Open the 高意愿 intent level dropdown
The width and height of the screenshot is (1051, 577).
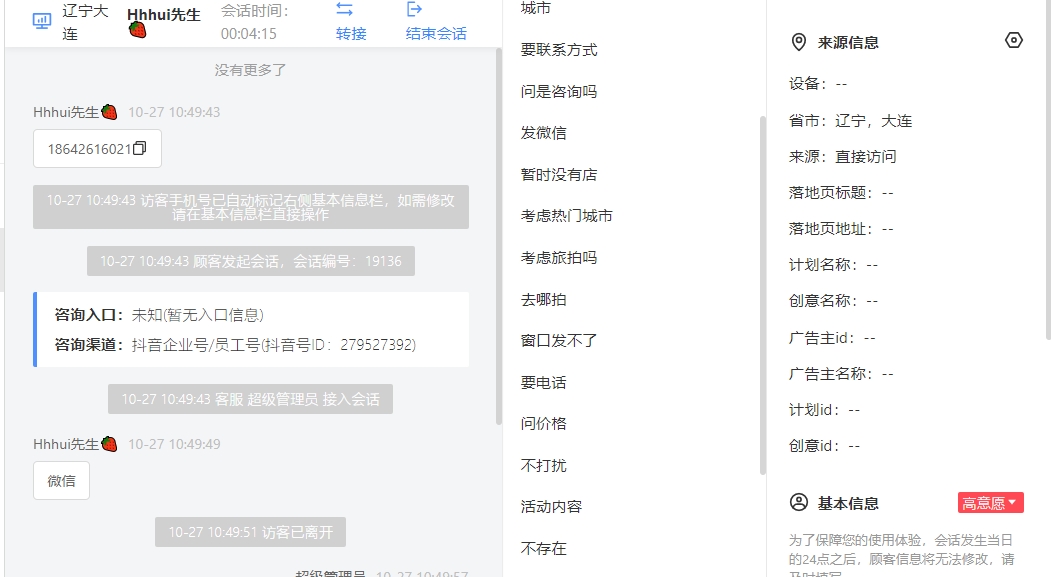pos(990,503)
